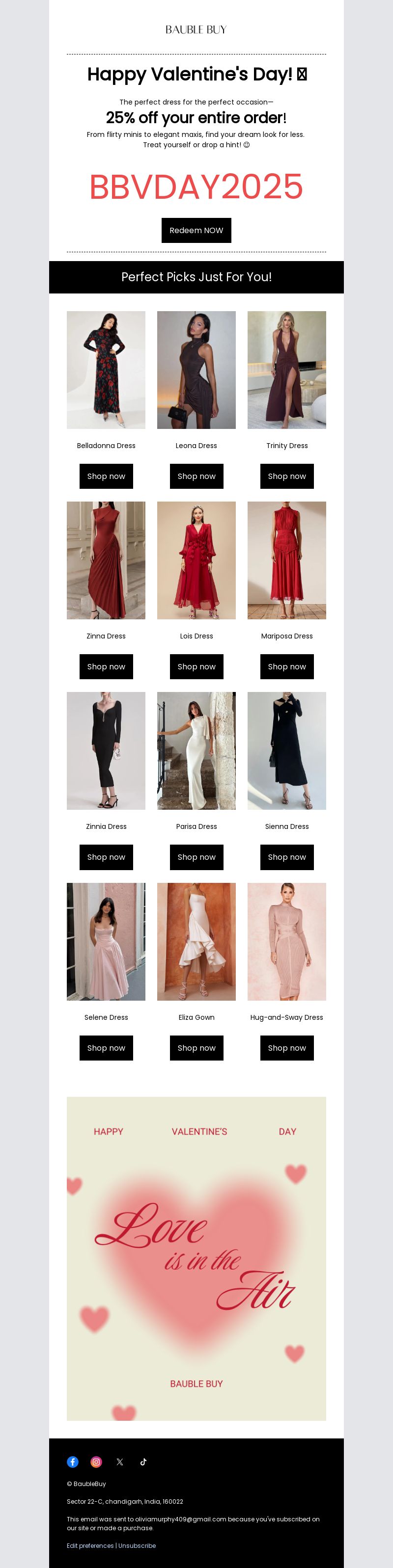Screen dimensions: 393x1568
Task: Shop now for Eliza Gown
Action: click(196, 1048)
